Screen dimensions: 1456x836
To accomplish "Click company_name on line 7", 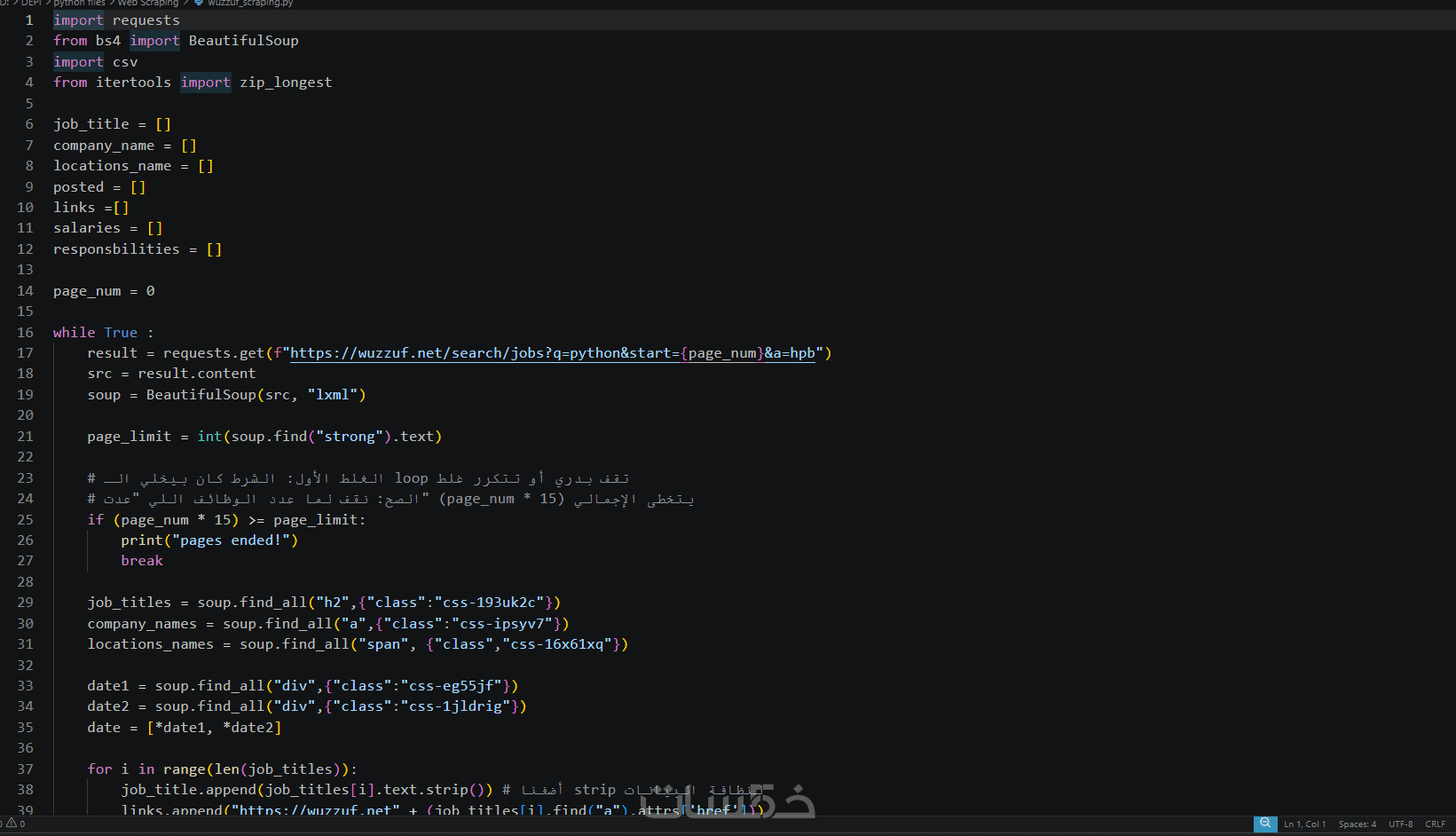I will click(104, 146).
